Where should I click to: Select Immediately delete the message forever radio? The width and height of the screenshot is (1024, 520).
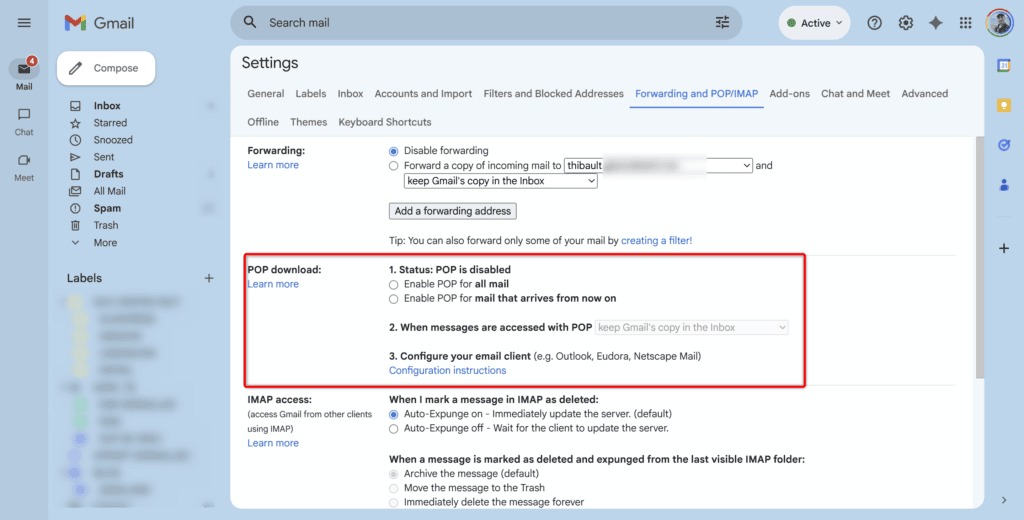[x=393, y=503]
